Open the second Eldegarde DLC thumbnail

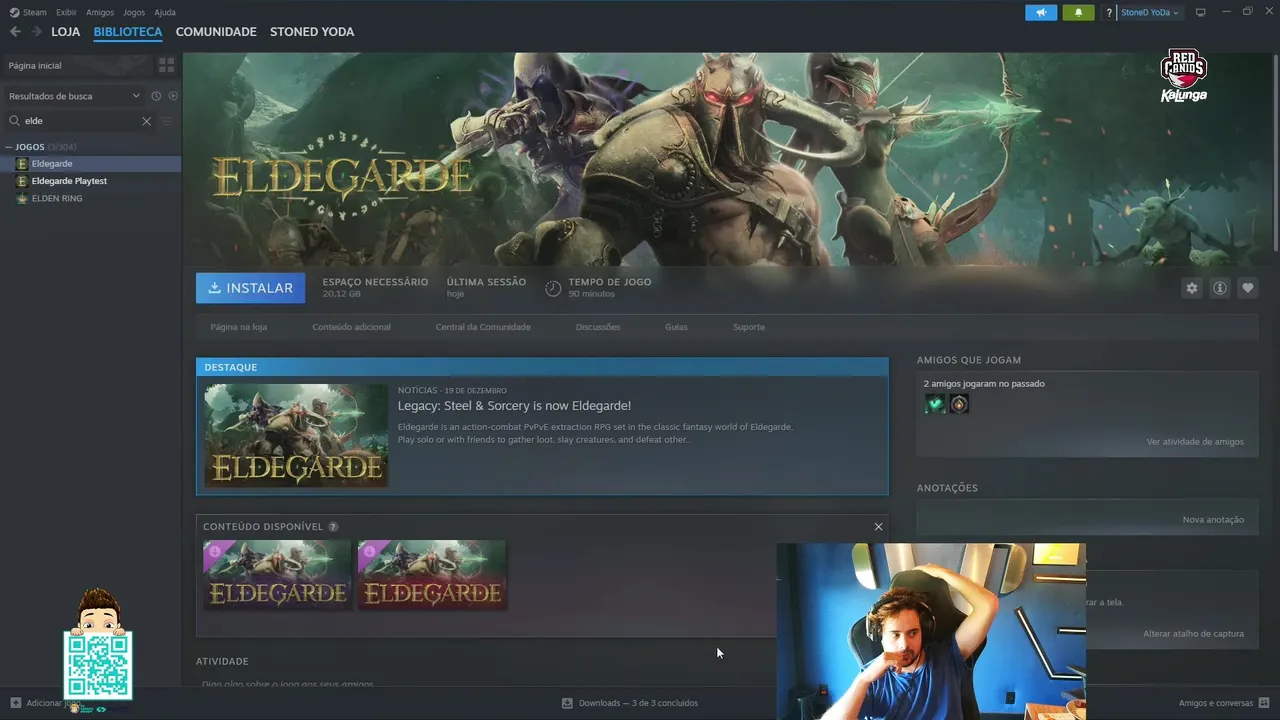click(x=432, y=575)
